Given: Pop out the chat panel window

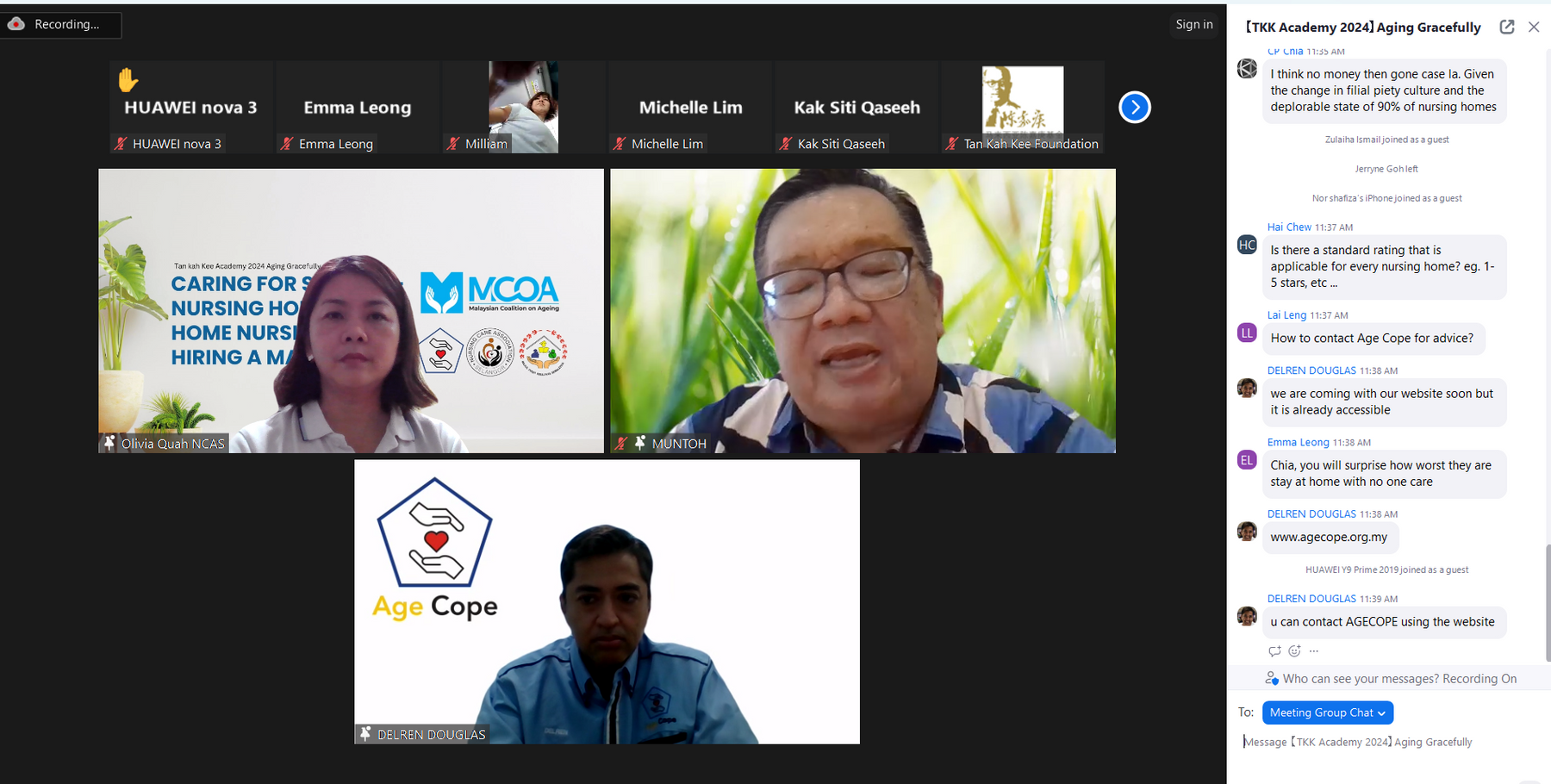Looking at the screenshot, I should pyautogui.click(x=1507, y=27).
